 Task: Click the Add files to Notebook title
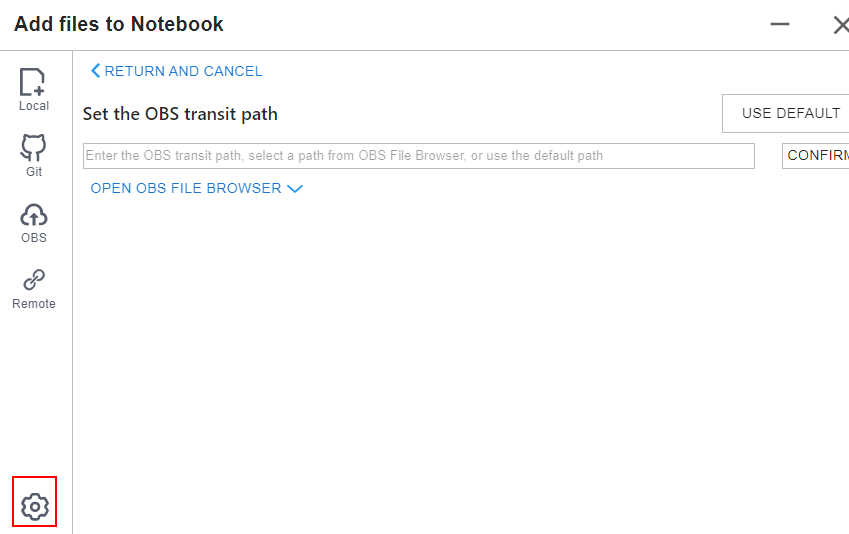[x=119, y=24]
